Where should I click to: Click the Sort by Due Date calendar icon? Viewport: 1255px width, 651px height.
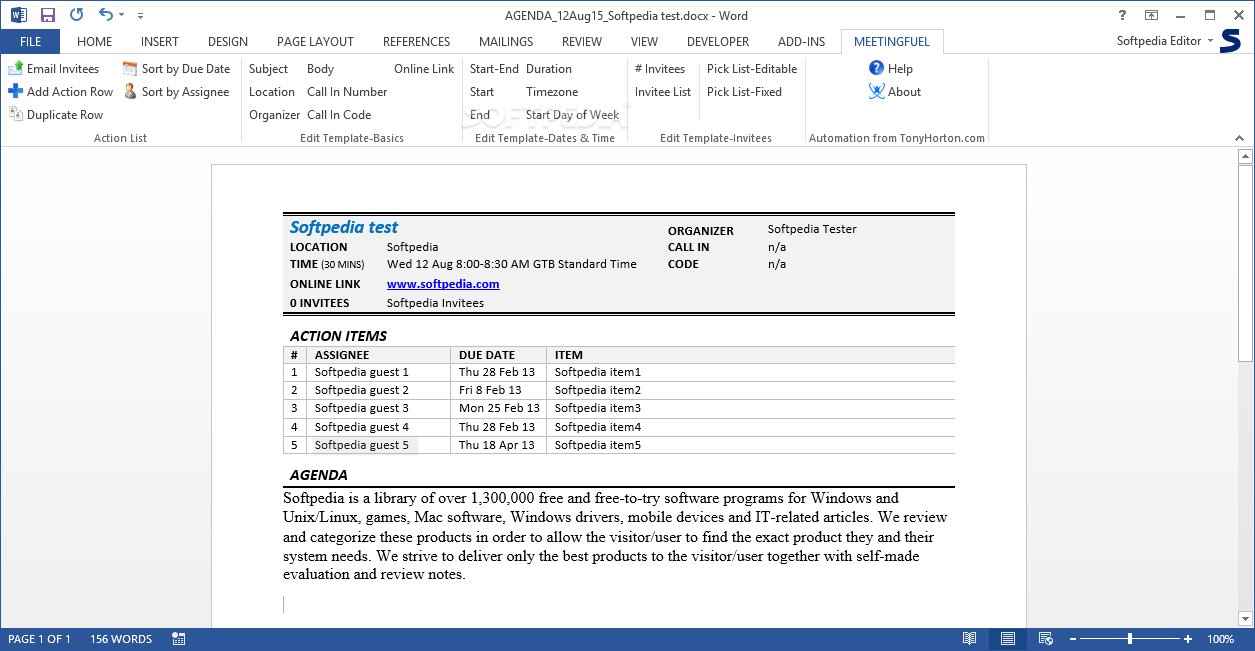pos(130,69)
